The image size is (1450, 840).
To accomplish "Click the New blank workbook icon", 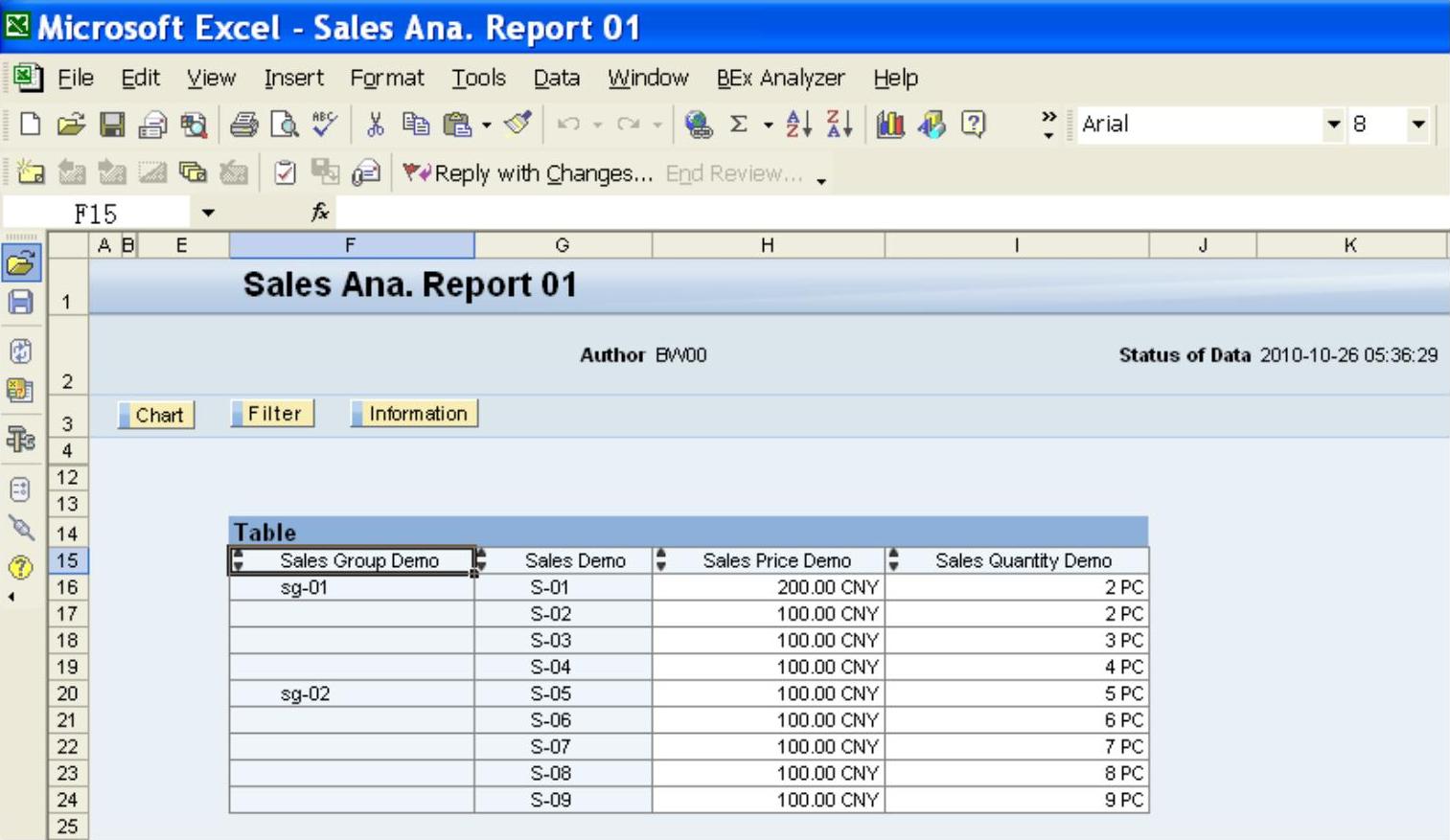I will pyautogui.click(x=30, y=124).
